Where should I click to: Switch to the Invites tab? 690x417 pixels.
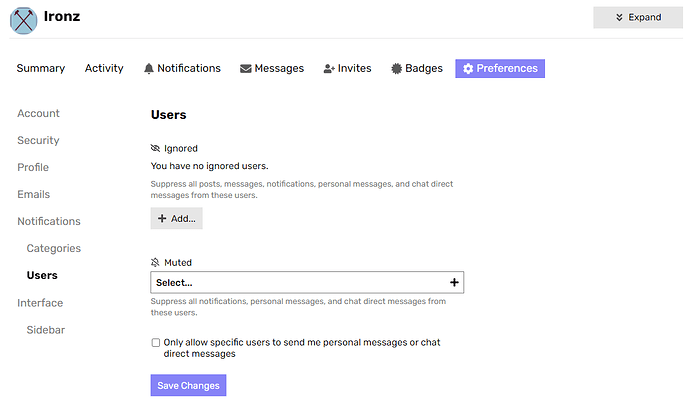(x=348, y=69)
